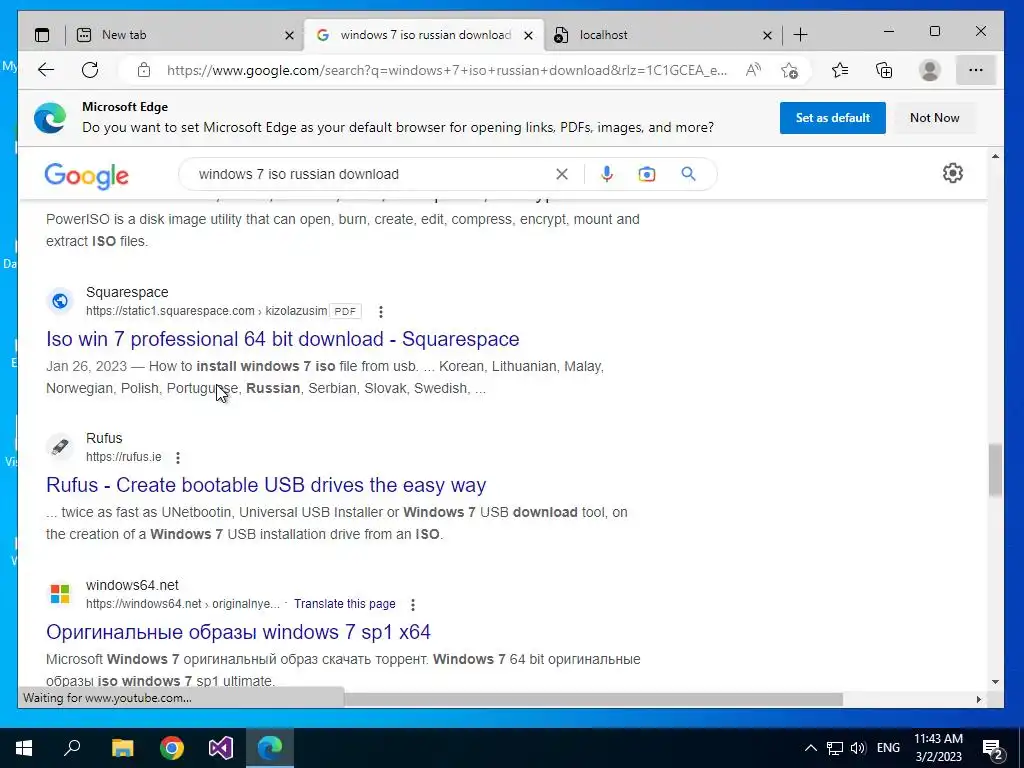Add this page to favorites (star plus)
Viewport: 1024px width, 768px height.
click(x=789, y=70)
